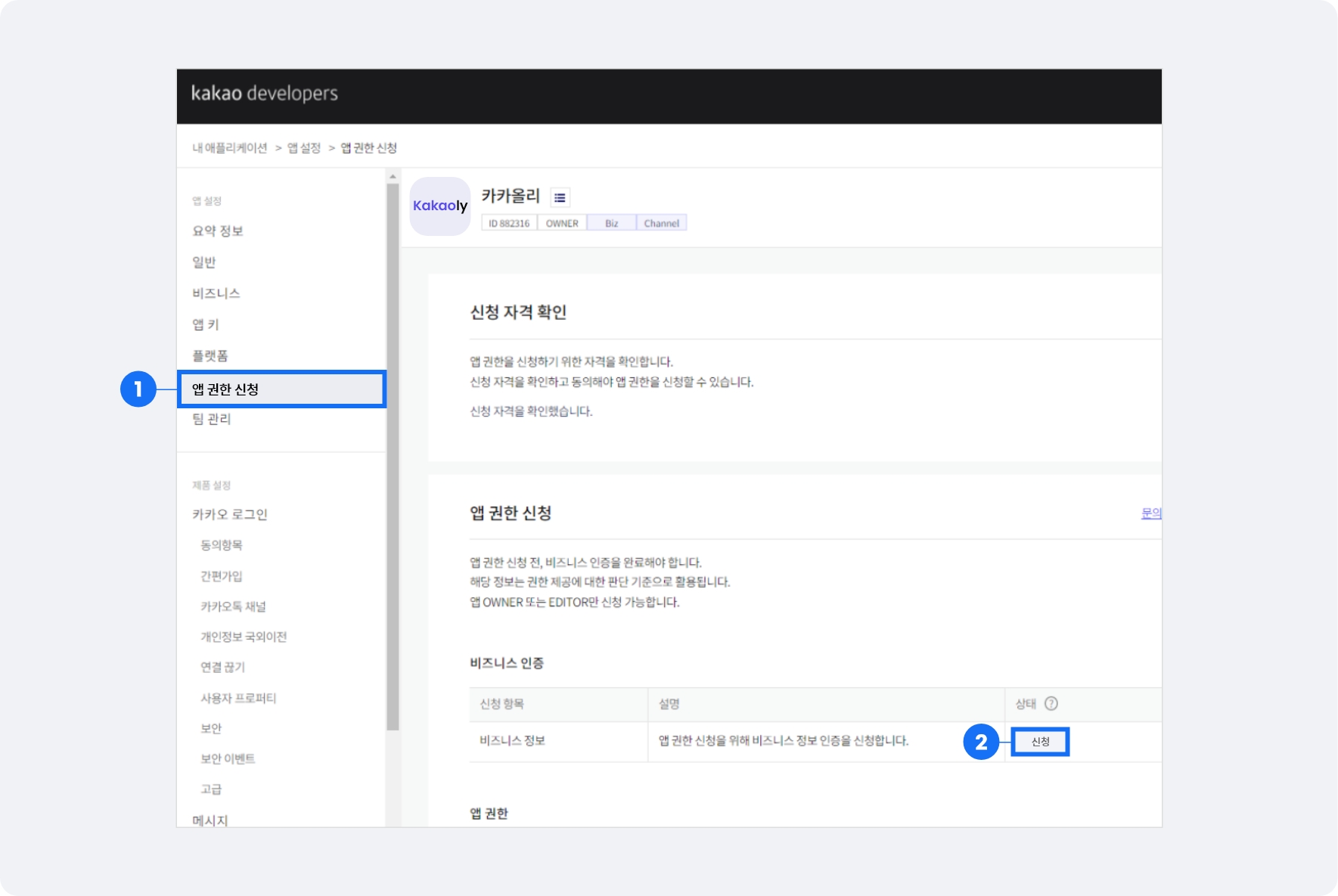The width and height of the screenshot is (1338, 896).
Task: Open 보안 submenu item
Action: [x=211, y=728]
